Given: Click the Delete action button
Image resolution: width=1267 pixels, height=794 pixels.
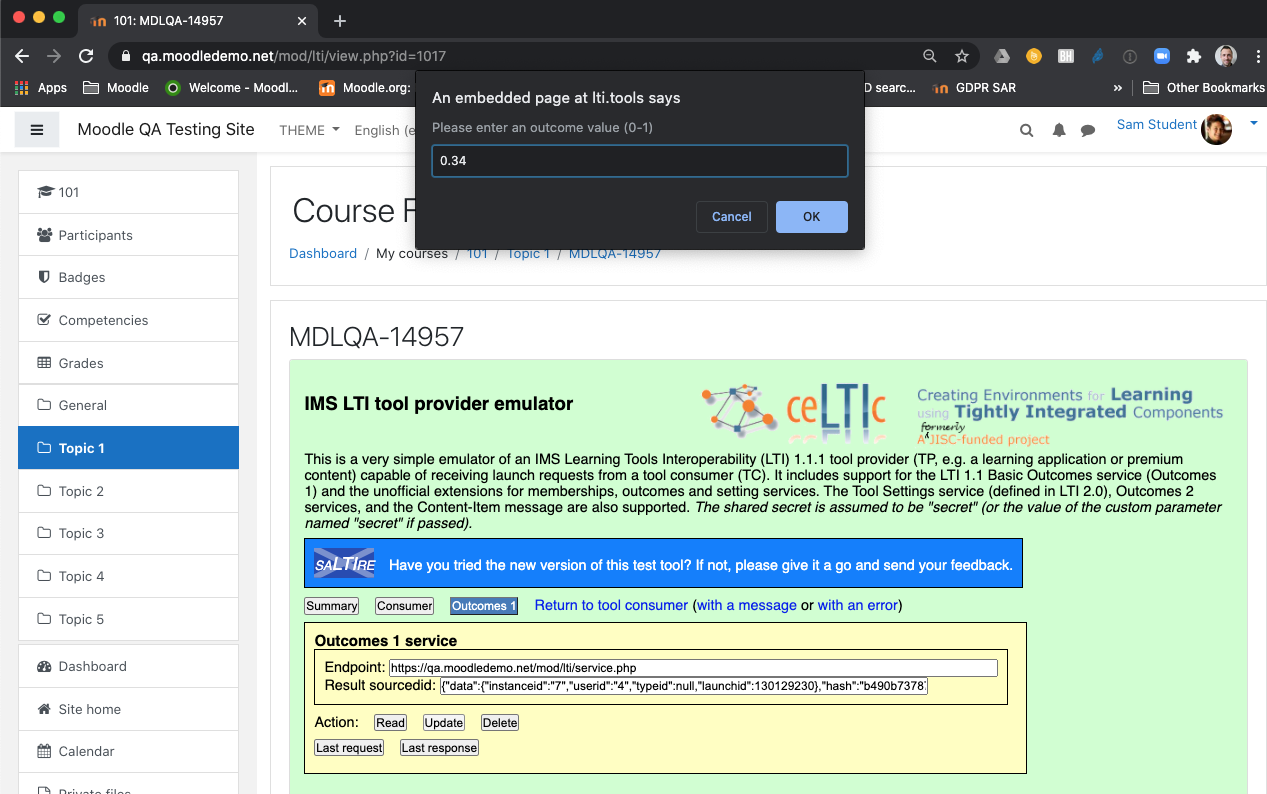Looking at the screenshot, I should point(500,723).
